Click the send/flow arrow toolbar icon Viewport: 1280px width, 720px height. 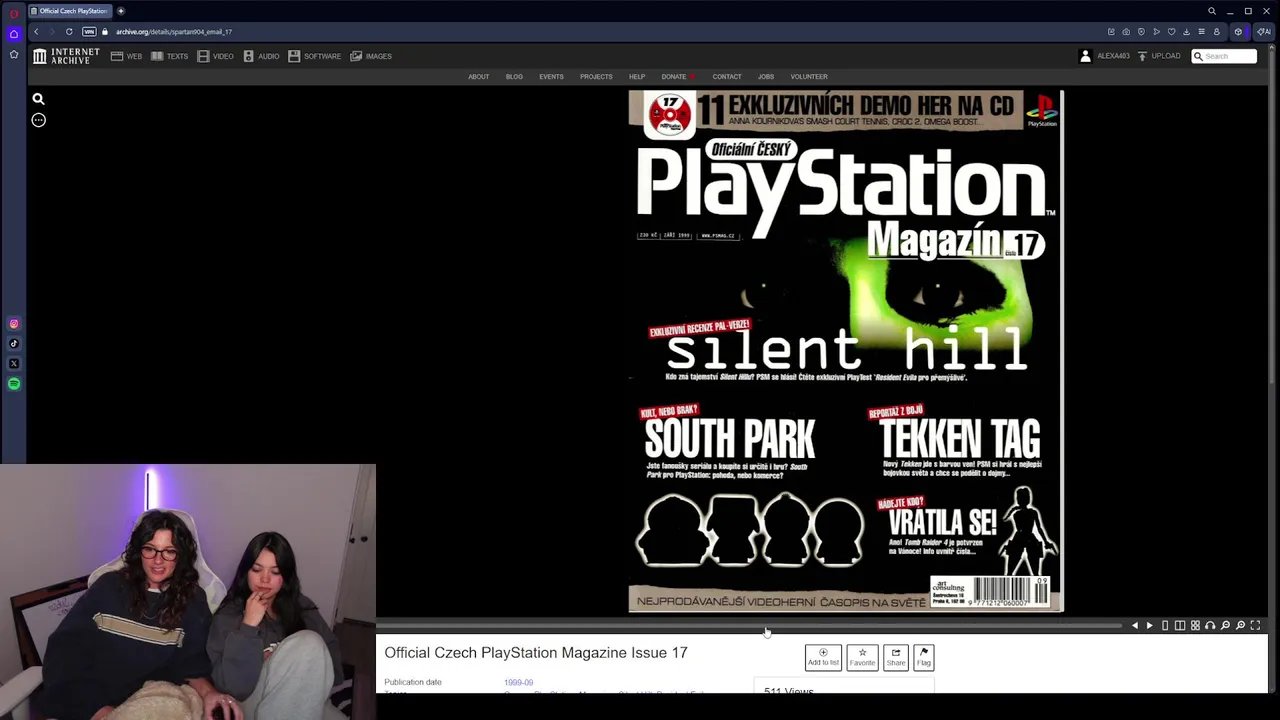coord(1156,32)
